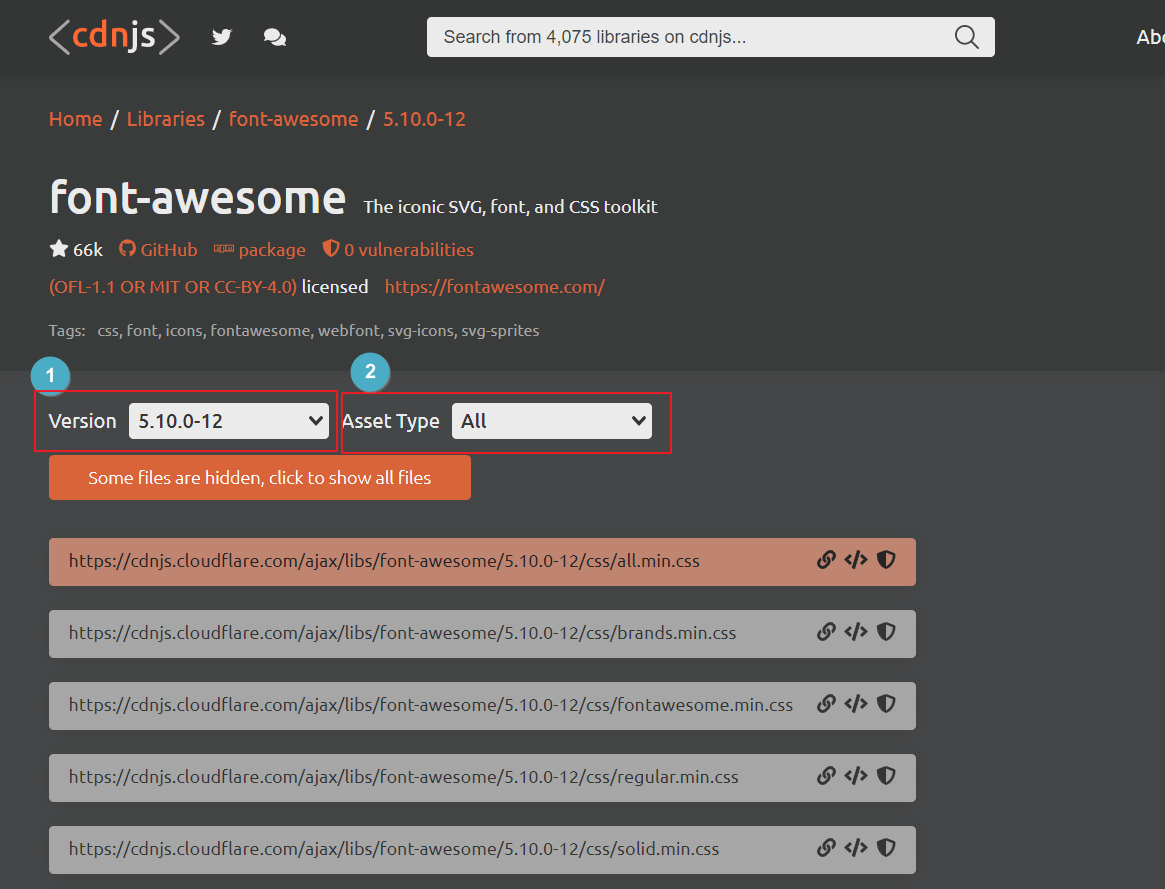The image size is (1165, 889).
Task: Select the all.min.css URL row
Action: 482,562
